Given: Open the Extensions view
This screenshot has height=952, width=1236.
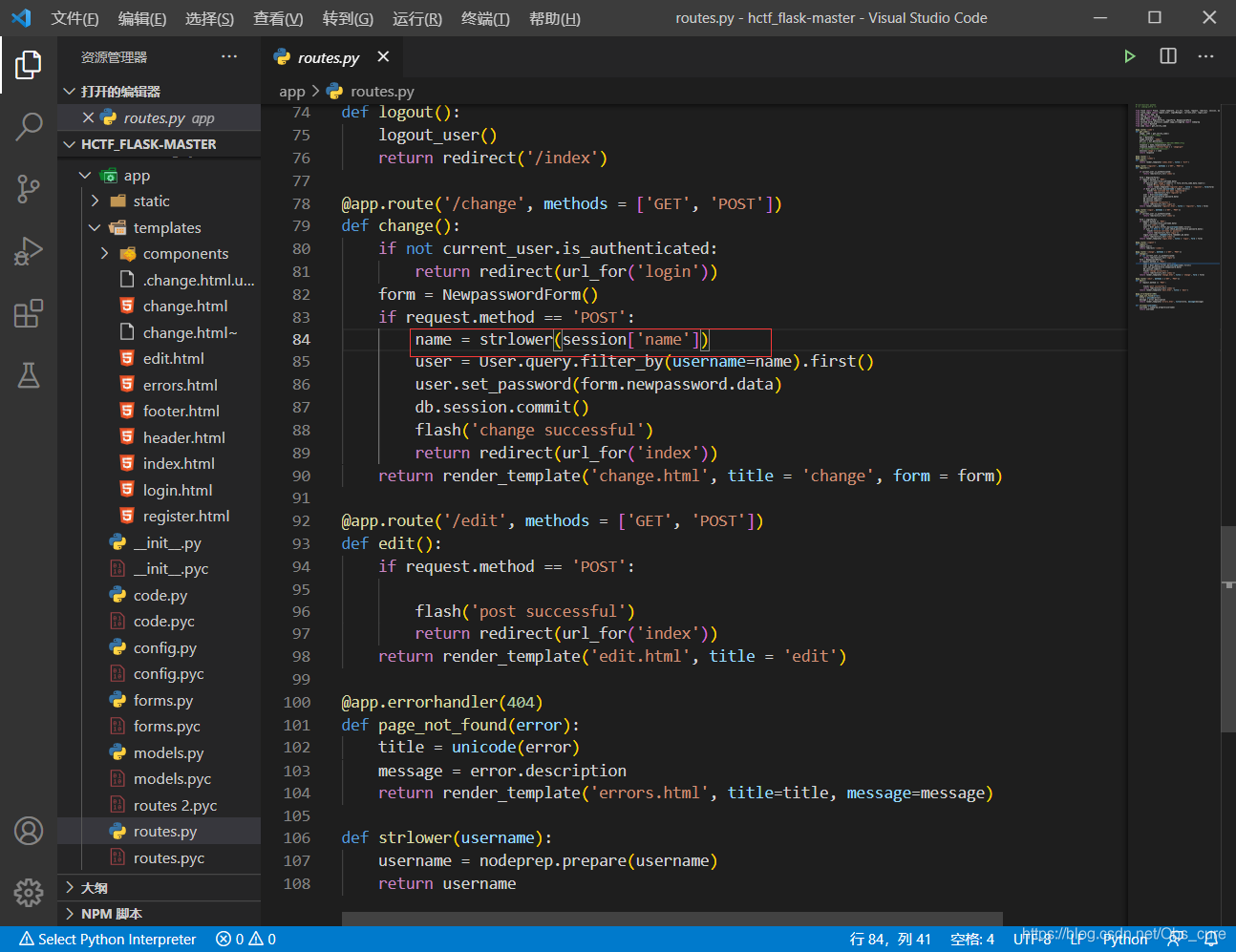Looking at the screenshot, I should [x=29, y=313].
